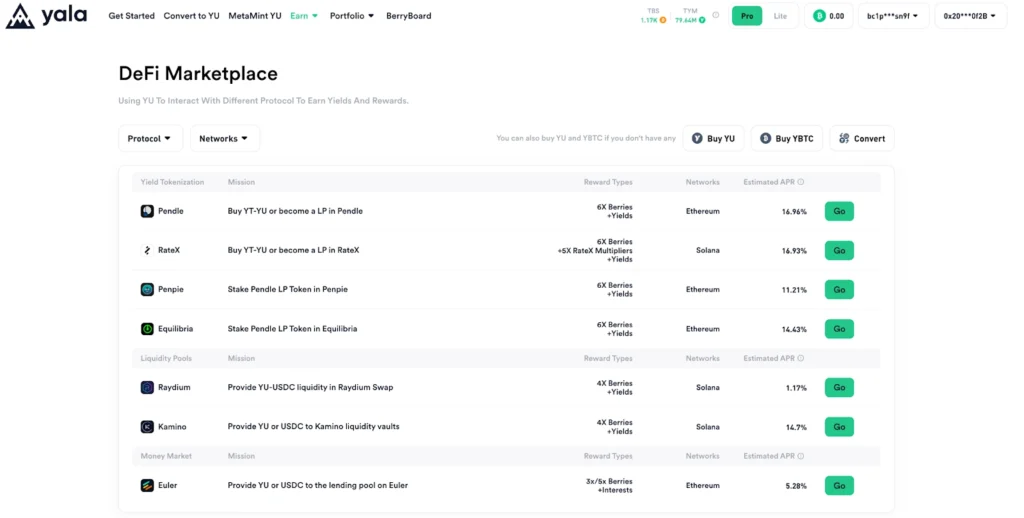Click the bitcoin balance icon showing 0.00
This screenshot has width=1024, height=518.
click(x=819, y=16)
